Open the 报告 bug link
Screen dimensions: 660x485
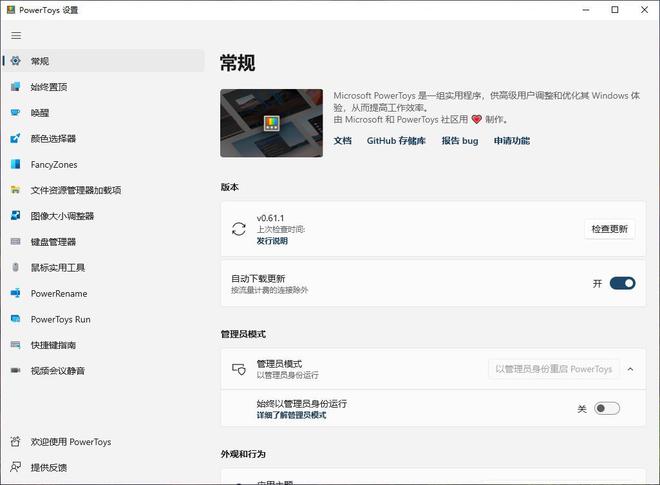tap(460, 141)
